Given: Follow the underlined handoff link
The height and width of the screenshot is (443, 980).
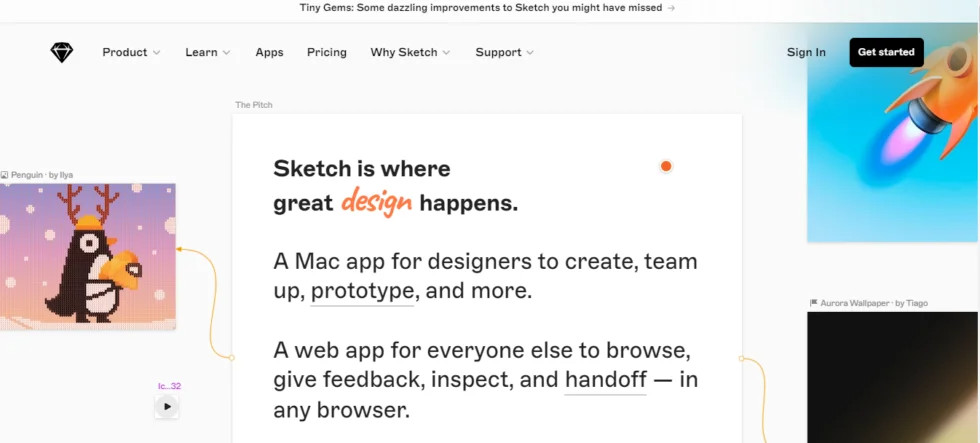Looking at the screenshot, I should 606,380.
